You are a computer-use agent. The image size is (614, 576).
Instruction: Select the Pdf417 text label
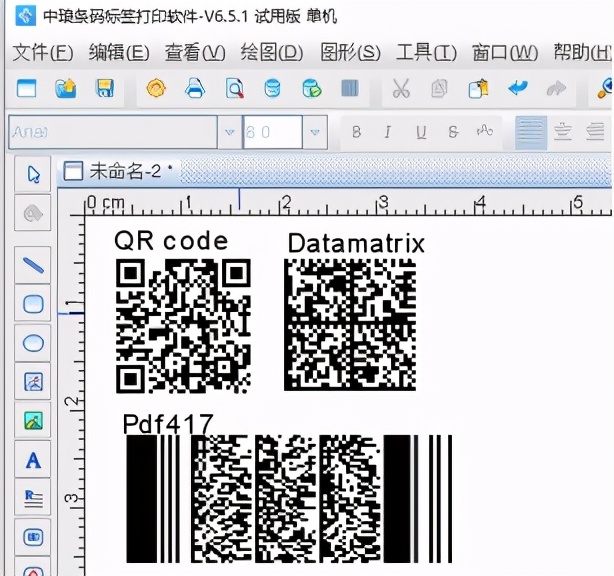click(x=168, y=424)
